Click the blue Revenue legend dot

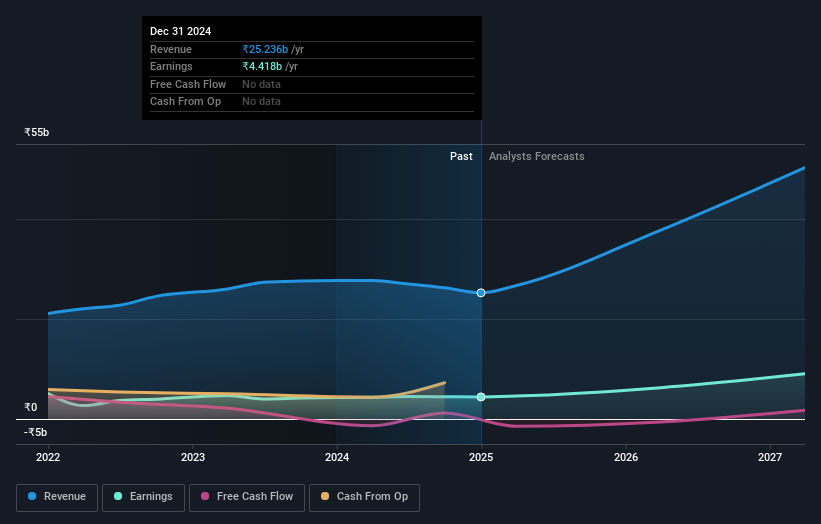tap(32, 496)
